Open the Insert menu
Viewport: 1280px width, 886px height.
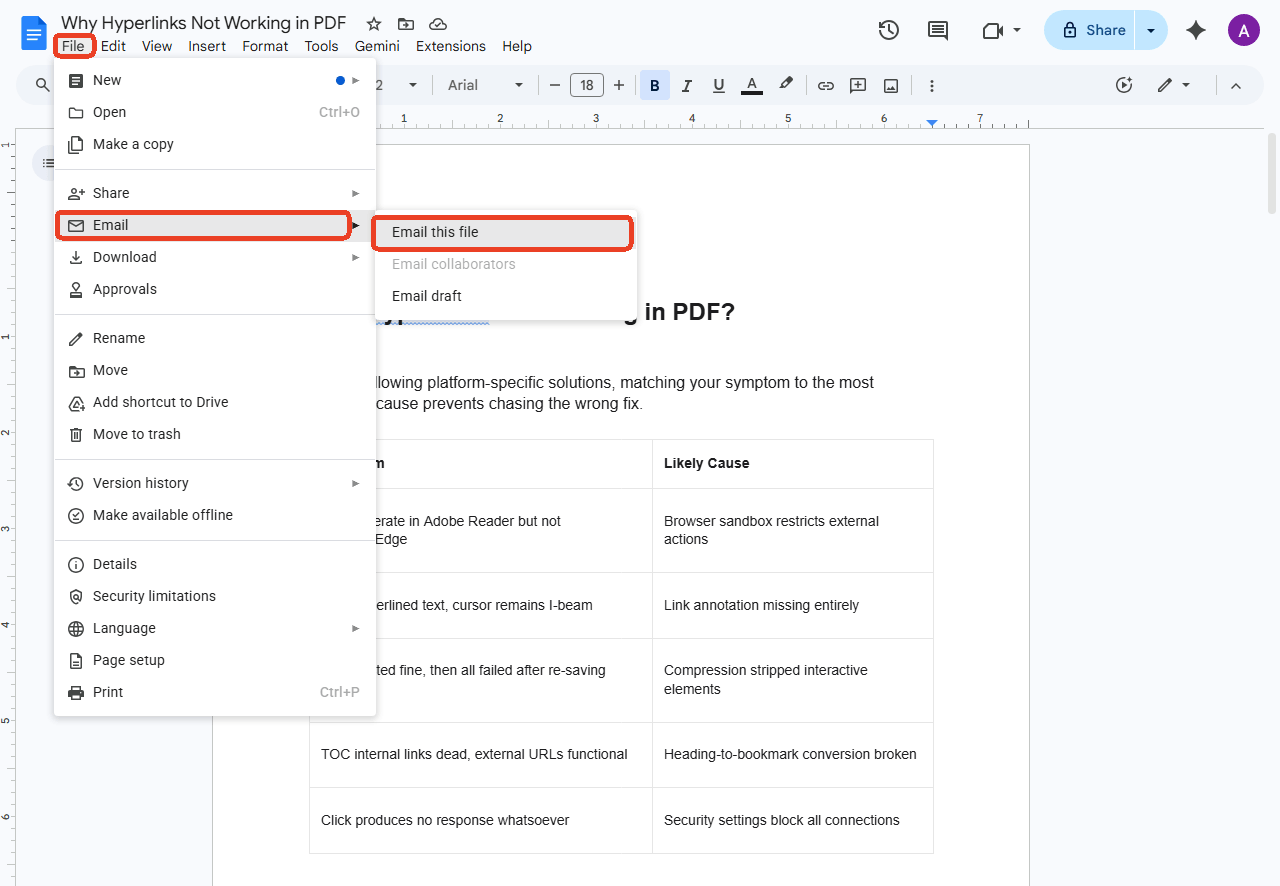point(207,46)
